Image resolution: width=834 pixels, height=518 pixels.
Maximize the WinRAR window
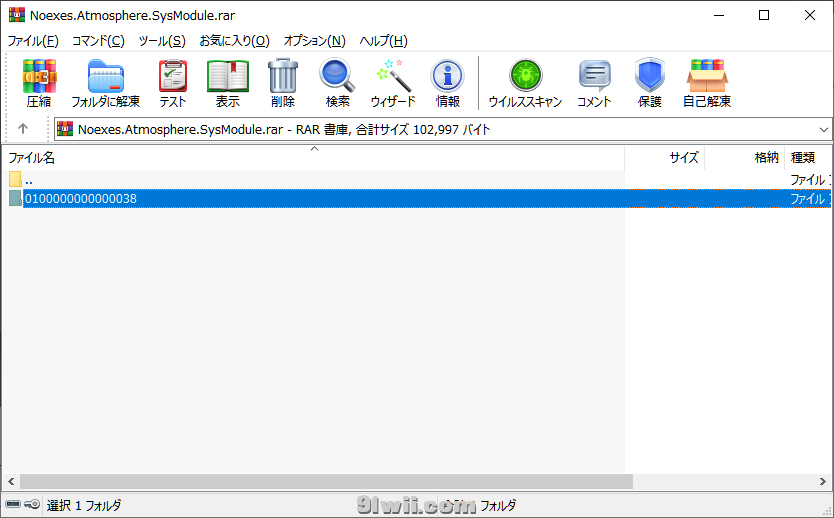764,15
